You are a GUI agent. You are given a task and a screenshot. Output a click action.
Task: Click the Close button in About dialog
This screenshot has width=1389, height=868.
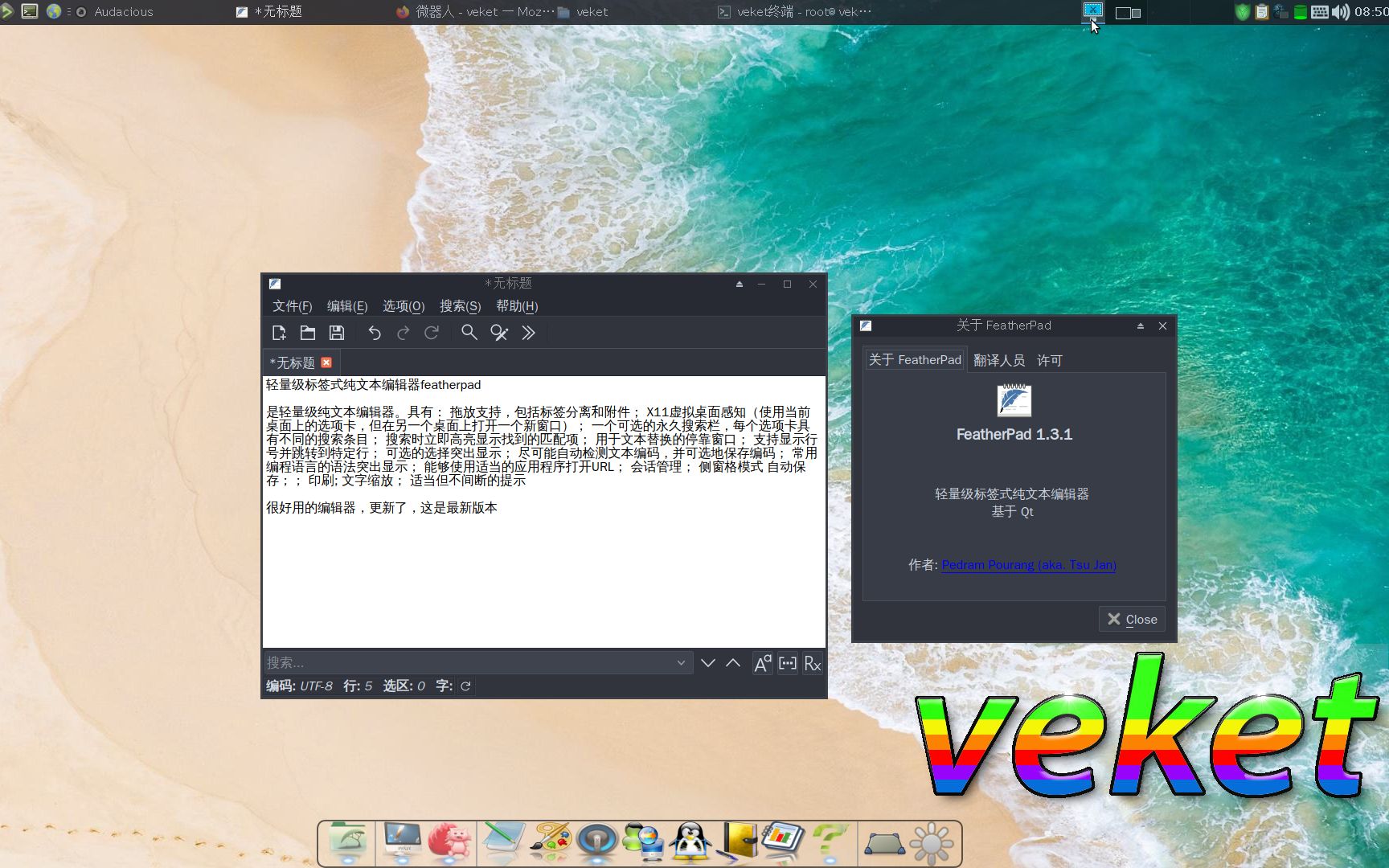pos(1132,619)
